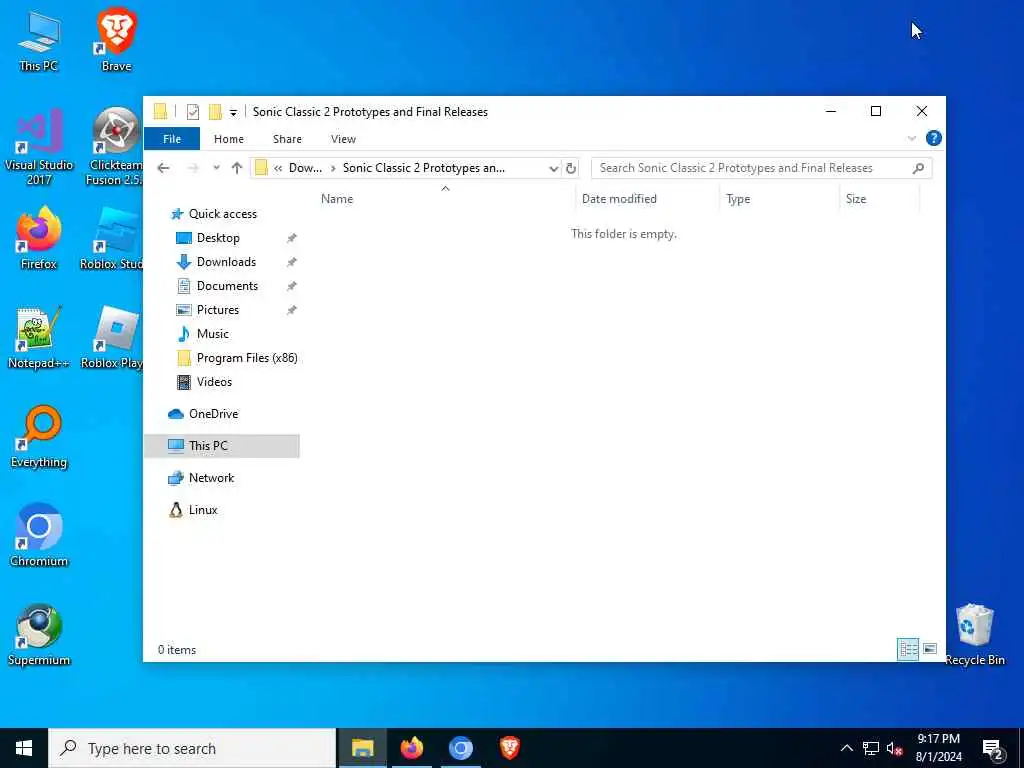
Task: Open the clock showing 9:17 PM
Action: (938, 748)
